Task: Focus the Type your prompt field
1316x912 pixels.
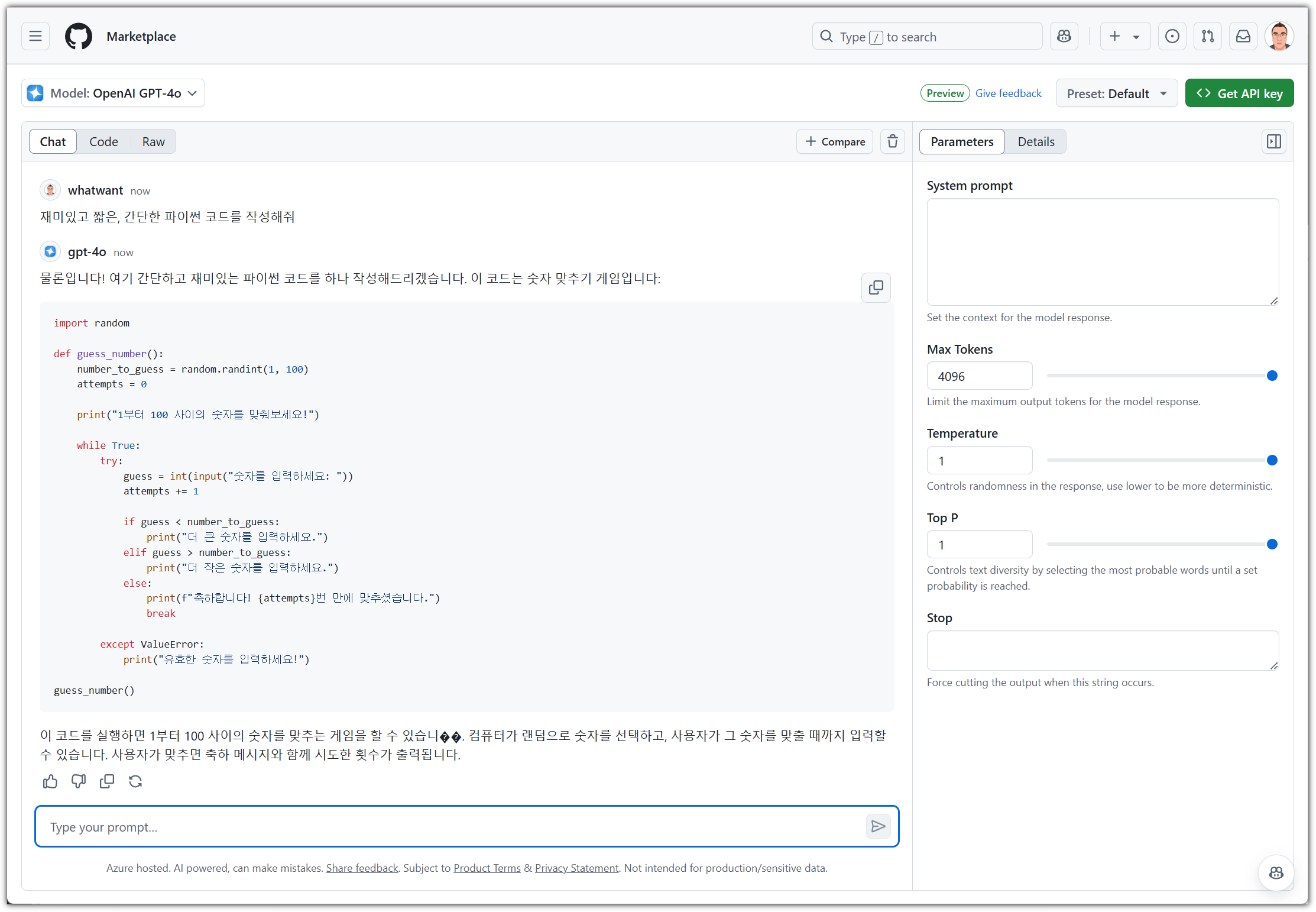Action: pos(449,827)
